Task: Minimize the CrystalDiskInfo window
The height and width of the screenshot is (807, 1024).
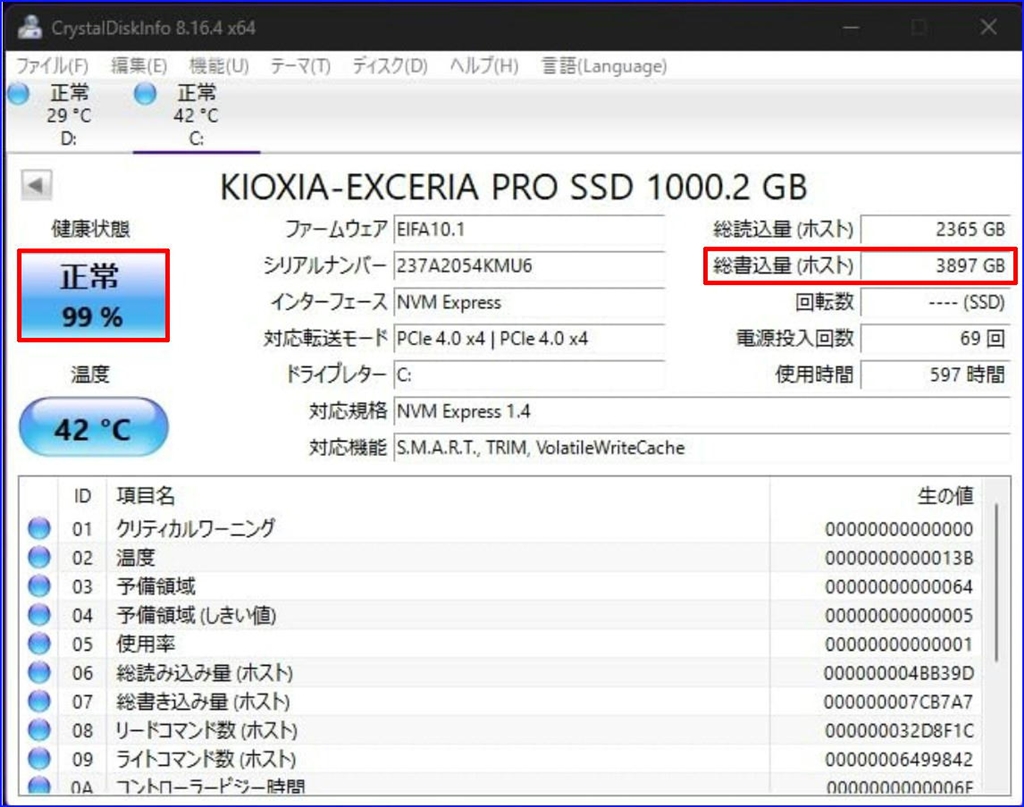Action: tap(850, 27)
